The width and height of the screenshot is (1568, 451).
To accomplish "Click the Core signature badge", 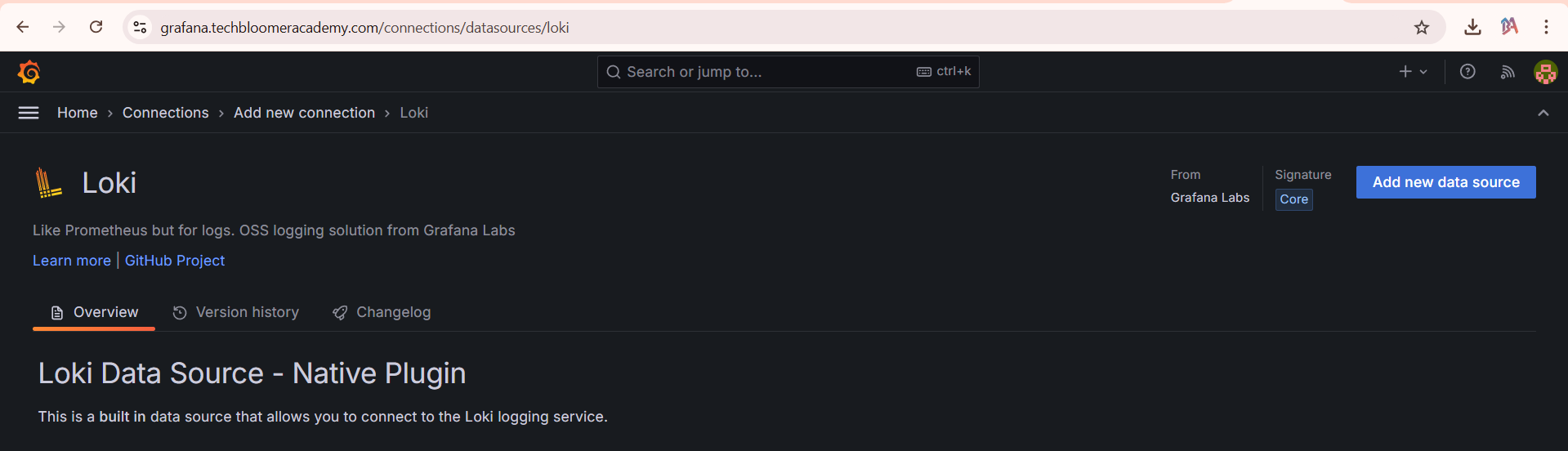I will click(x=1293, y=199).
